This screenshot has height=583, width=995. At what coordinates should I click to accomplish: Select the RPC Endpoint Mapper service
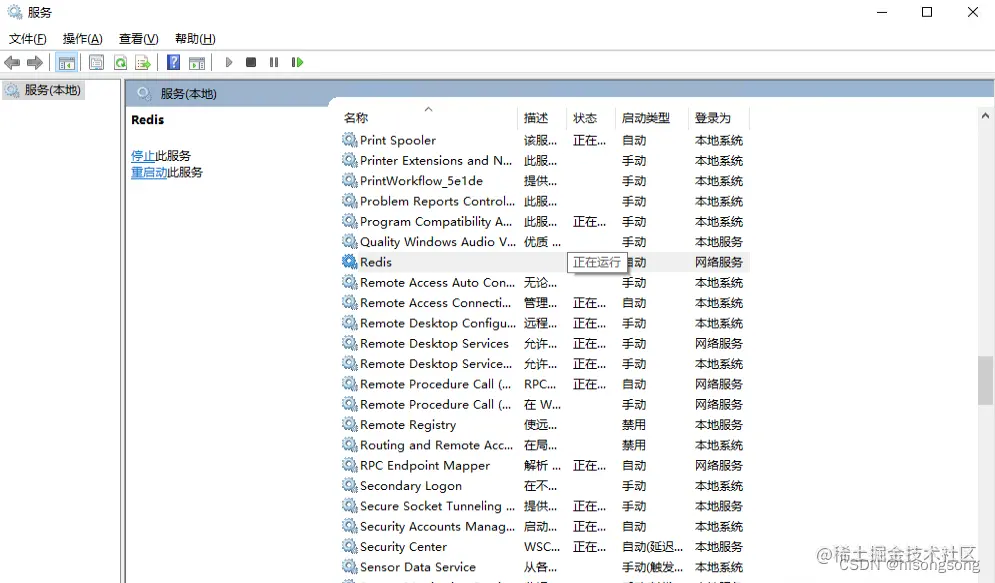[425, 465]
